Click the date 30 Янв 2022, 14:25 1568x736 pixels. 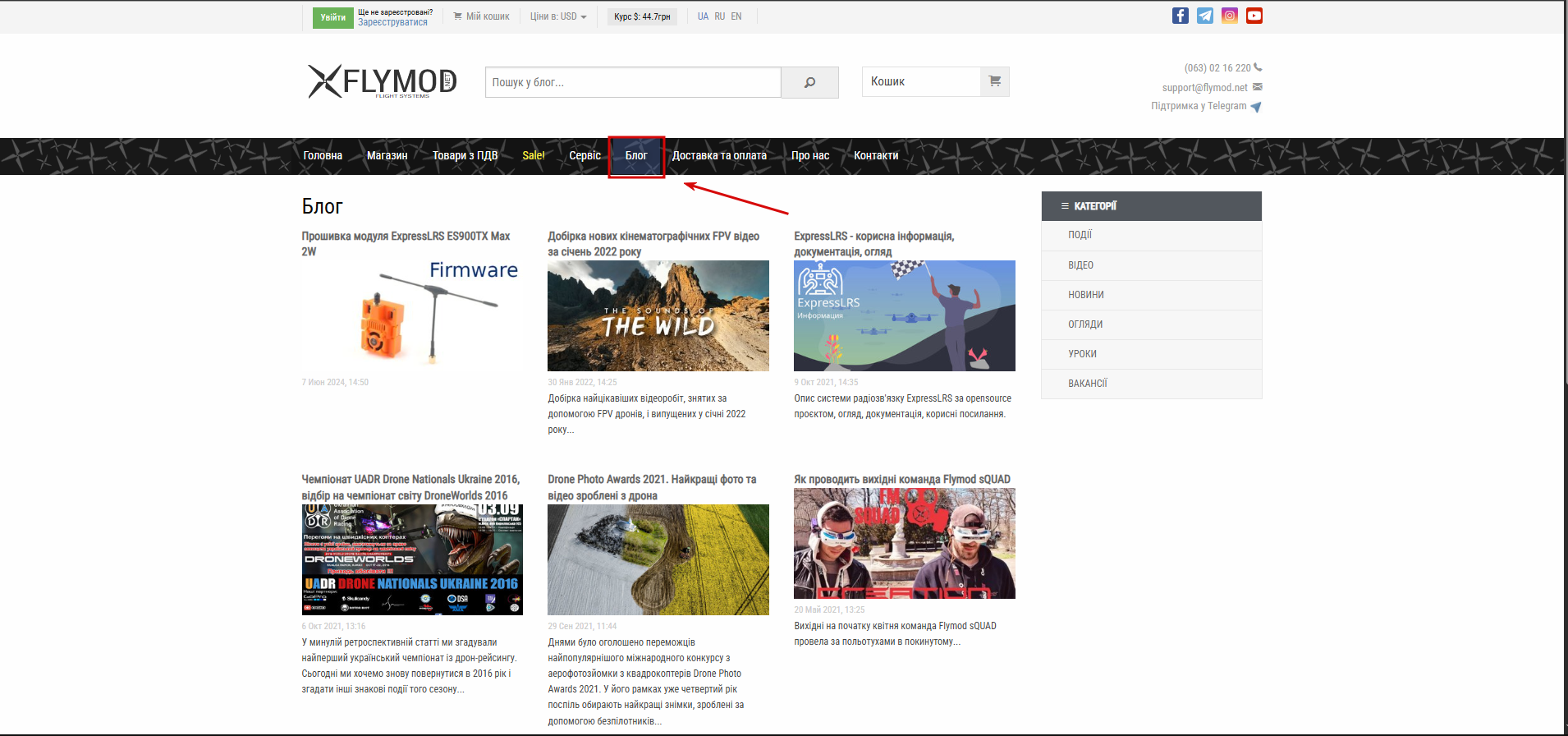[x=582, y=383]
